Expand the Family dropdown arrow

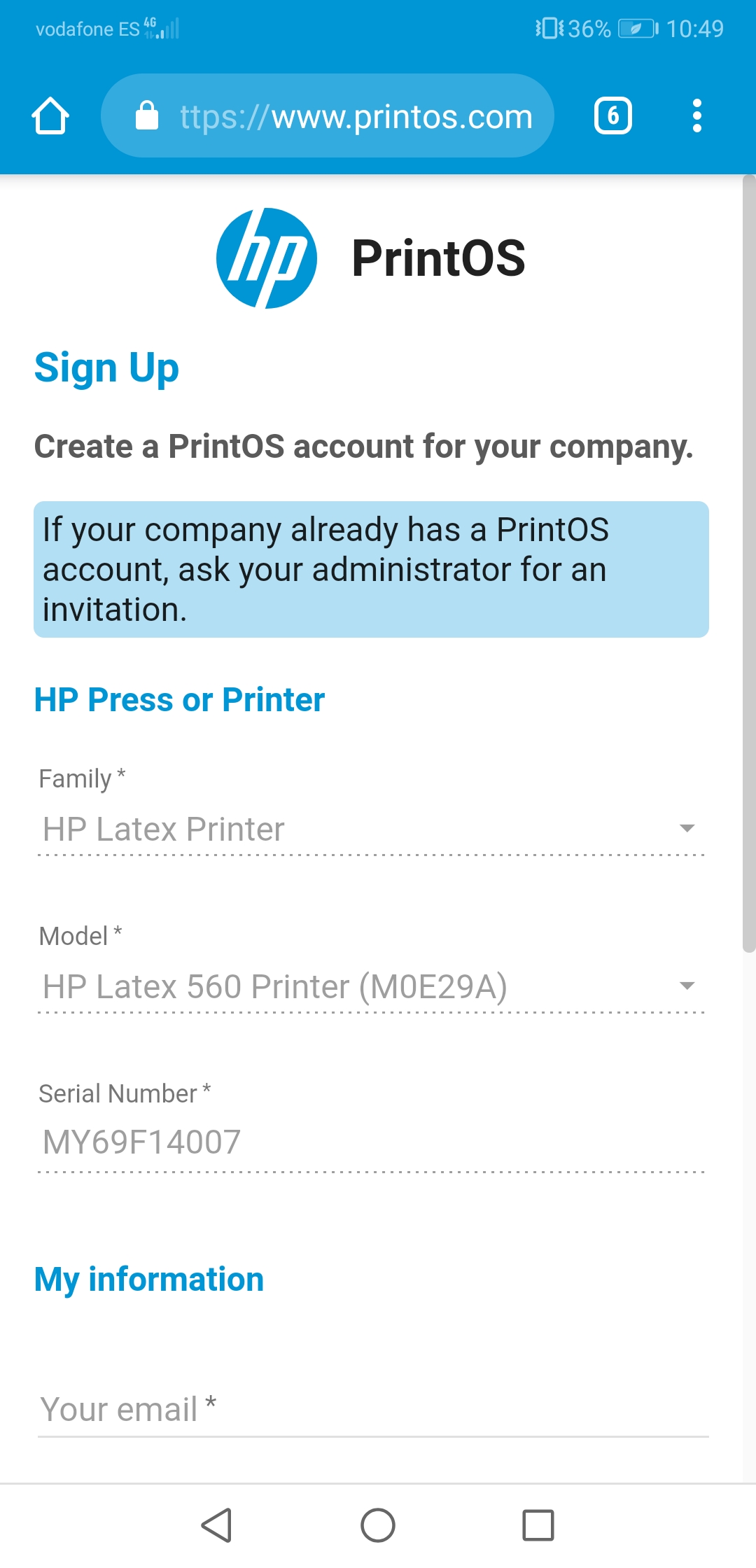(687, 828)
